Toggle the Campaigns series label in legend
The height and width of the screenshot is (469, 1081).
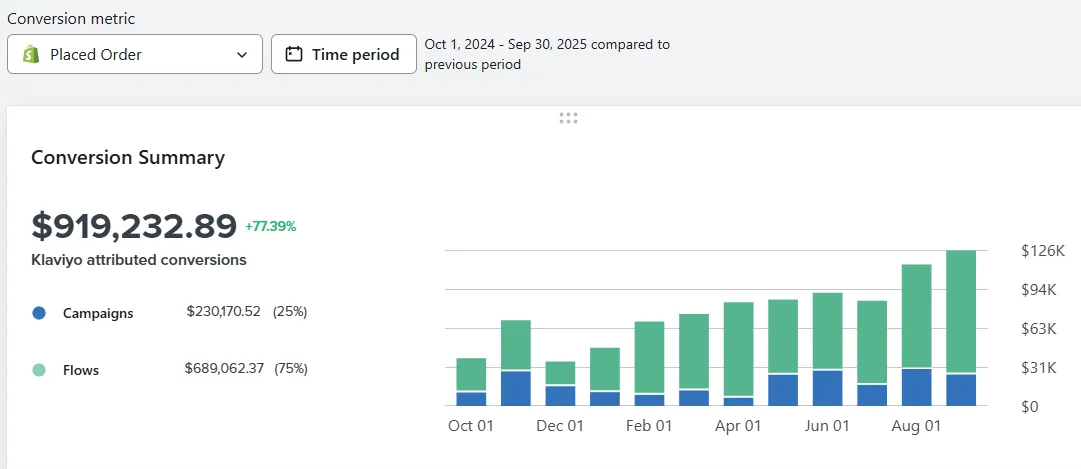click(98, 313)
